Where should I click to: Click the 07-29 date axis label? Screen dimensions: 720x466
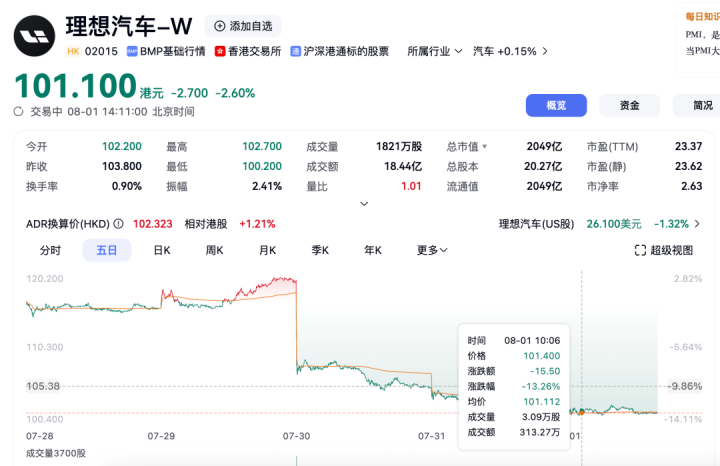(161, 436)
